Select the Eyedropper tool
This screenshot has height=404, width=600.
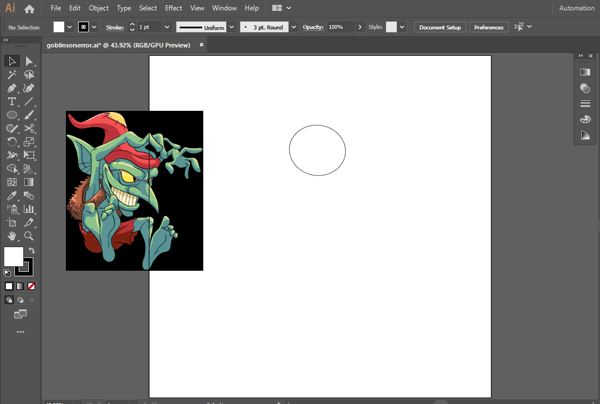click(12, 195)
